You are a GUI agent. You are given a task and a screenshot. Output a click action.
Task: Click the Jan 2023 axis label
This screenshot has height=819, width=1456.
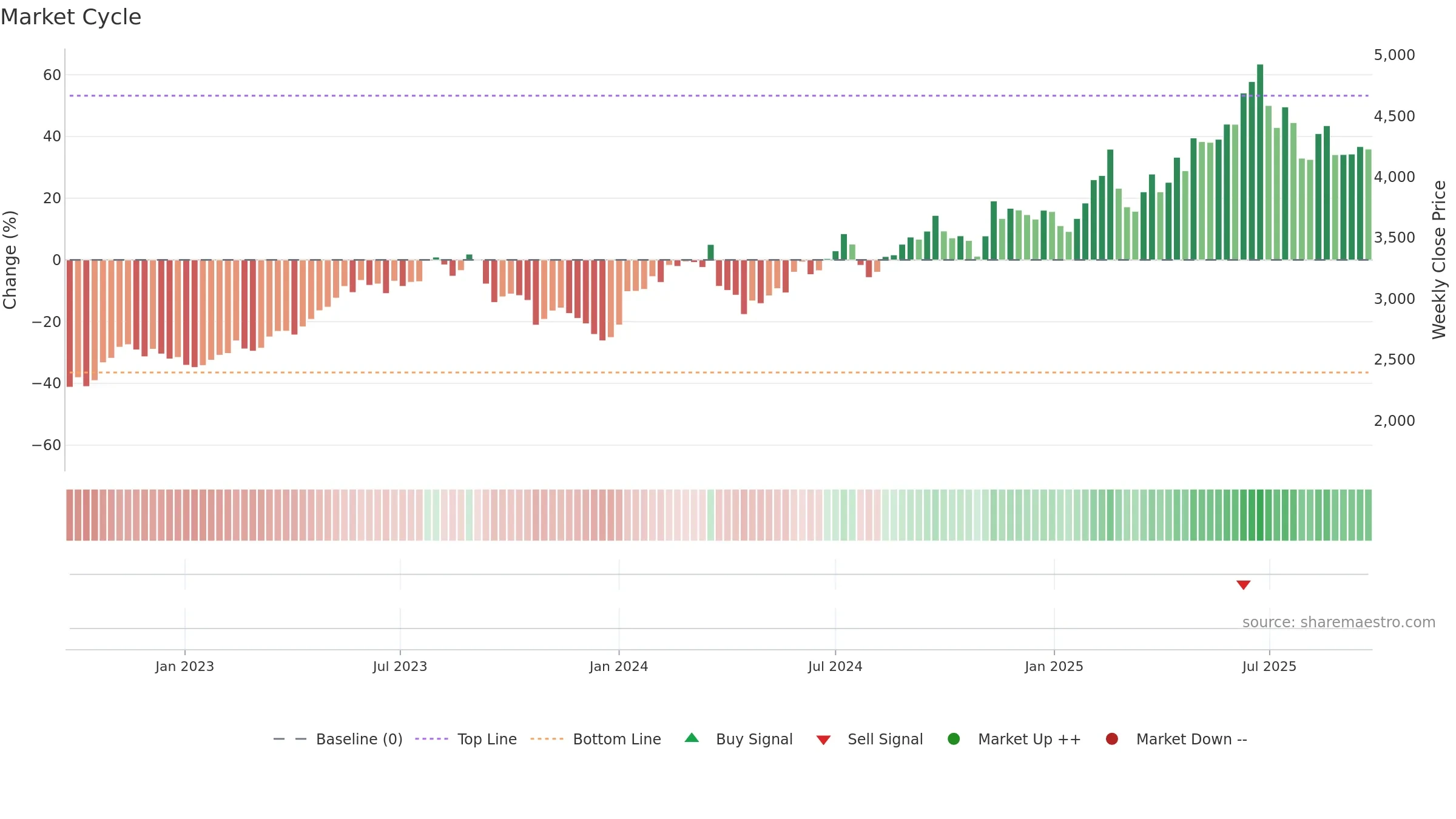[x=184, y=667]
